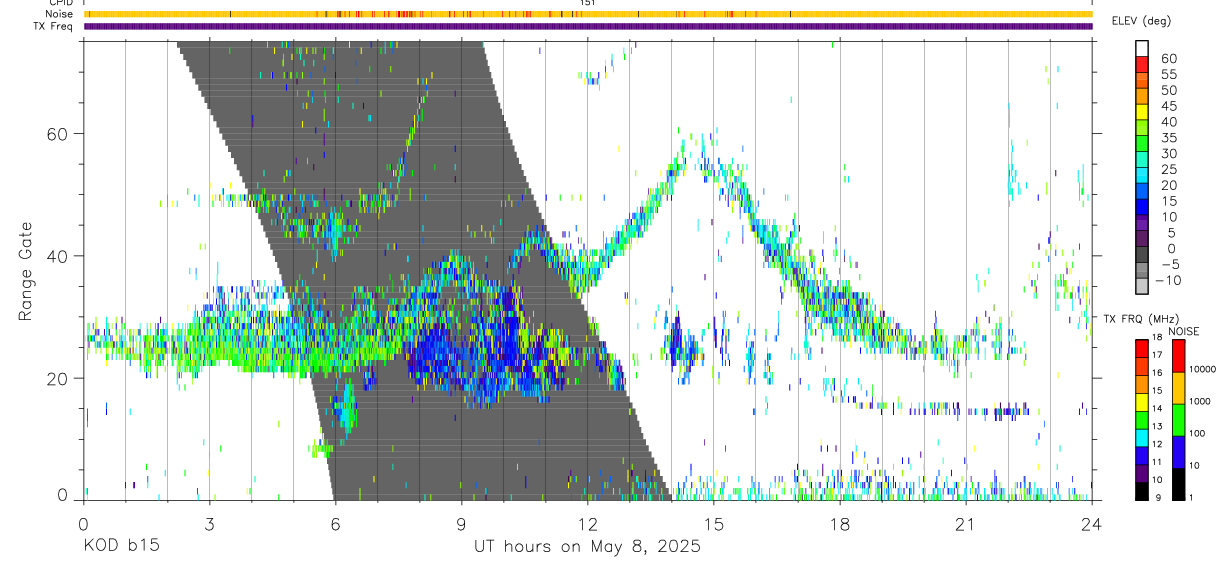Click the TX FRQ legend cyan segment
This screenshot has height=567, width=1228.
pyautogui.click(x=1141, y=438)
